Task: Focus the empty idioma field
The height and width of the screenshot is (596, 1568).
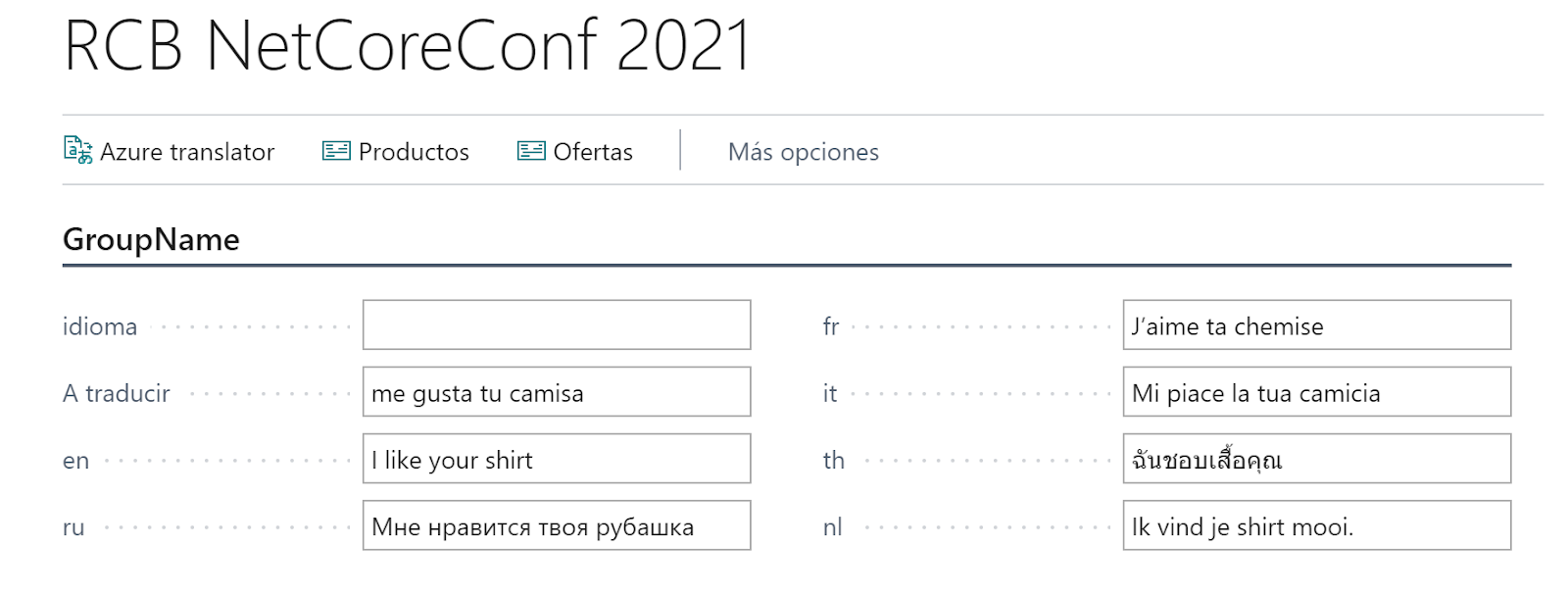Action: pos(557,325)
